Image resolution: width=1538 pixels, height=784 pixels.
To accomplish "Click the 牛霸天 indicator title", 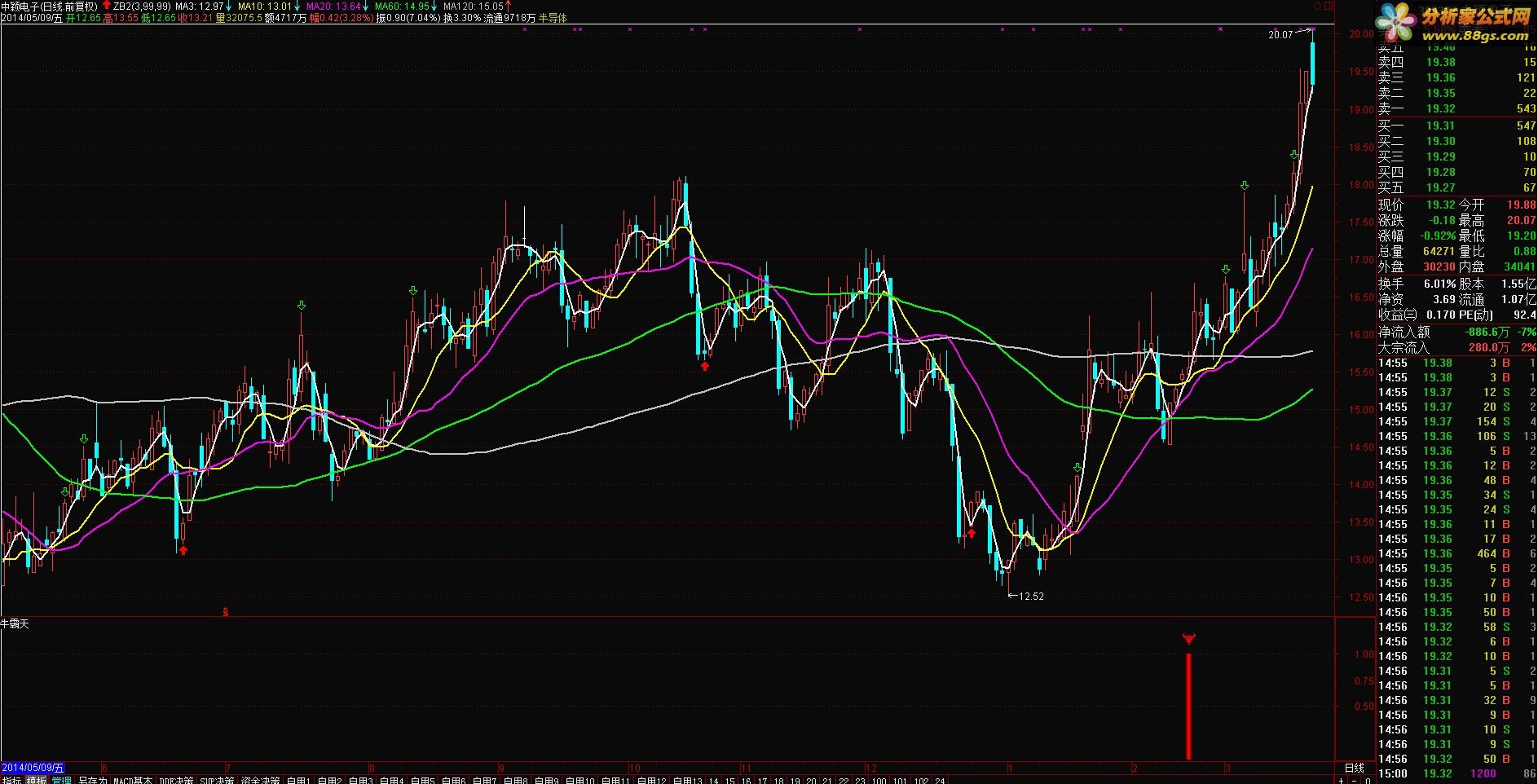I will click(15, 623).
